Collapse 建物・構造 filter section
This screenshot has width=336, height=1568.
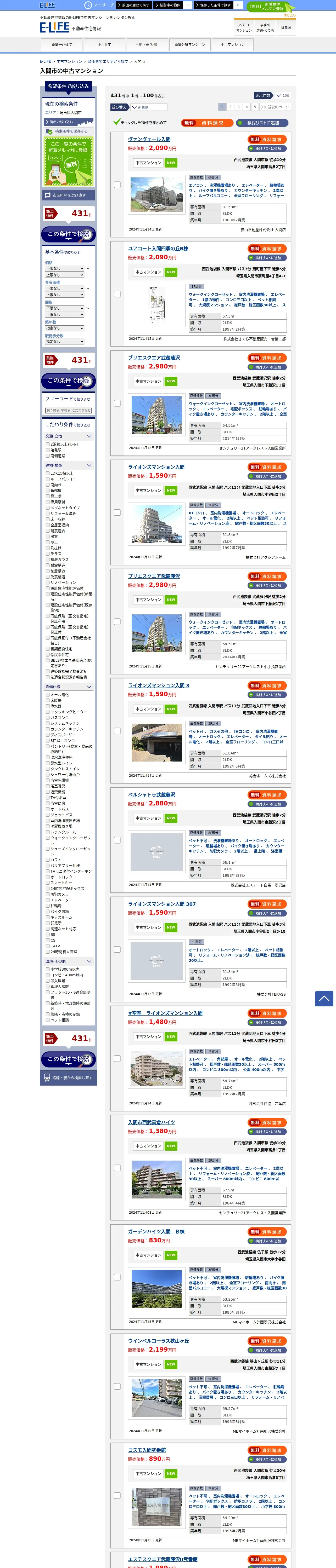[68, 465]
